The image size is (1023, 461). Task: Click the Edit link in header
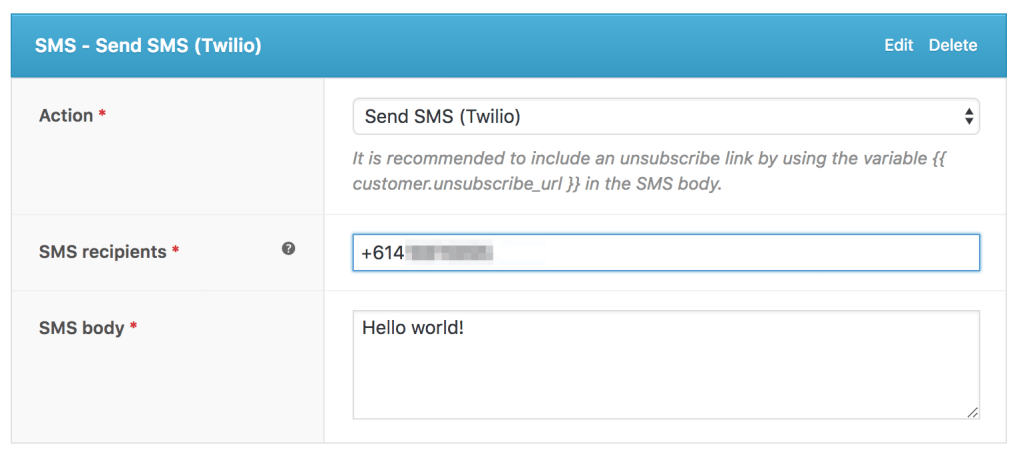coord(898,45)
